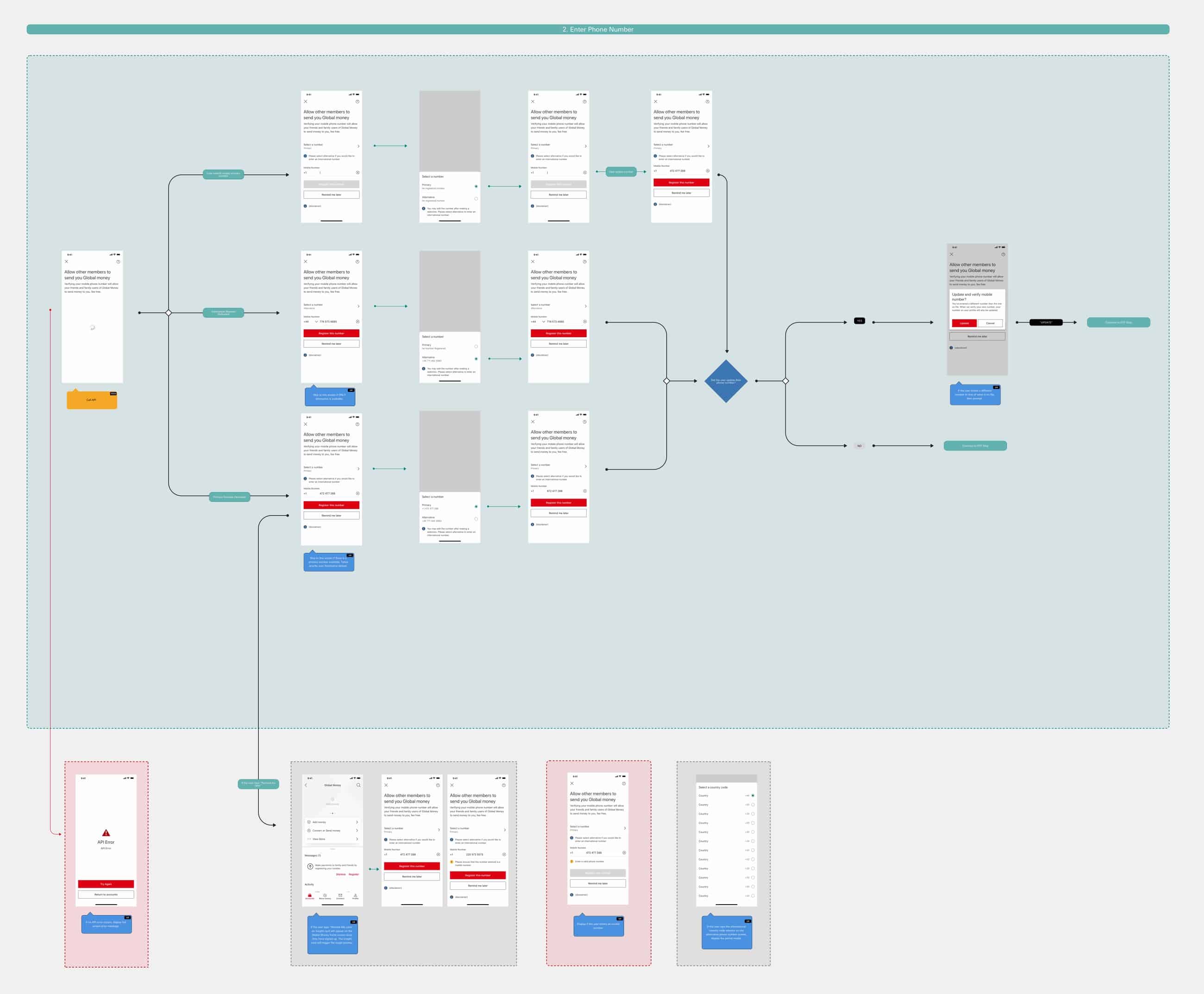Click the teal OTP step box after the UPDATE label
Screen dimensions: 1204x994
point(1118,322)
